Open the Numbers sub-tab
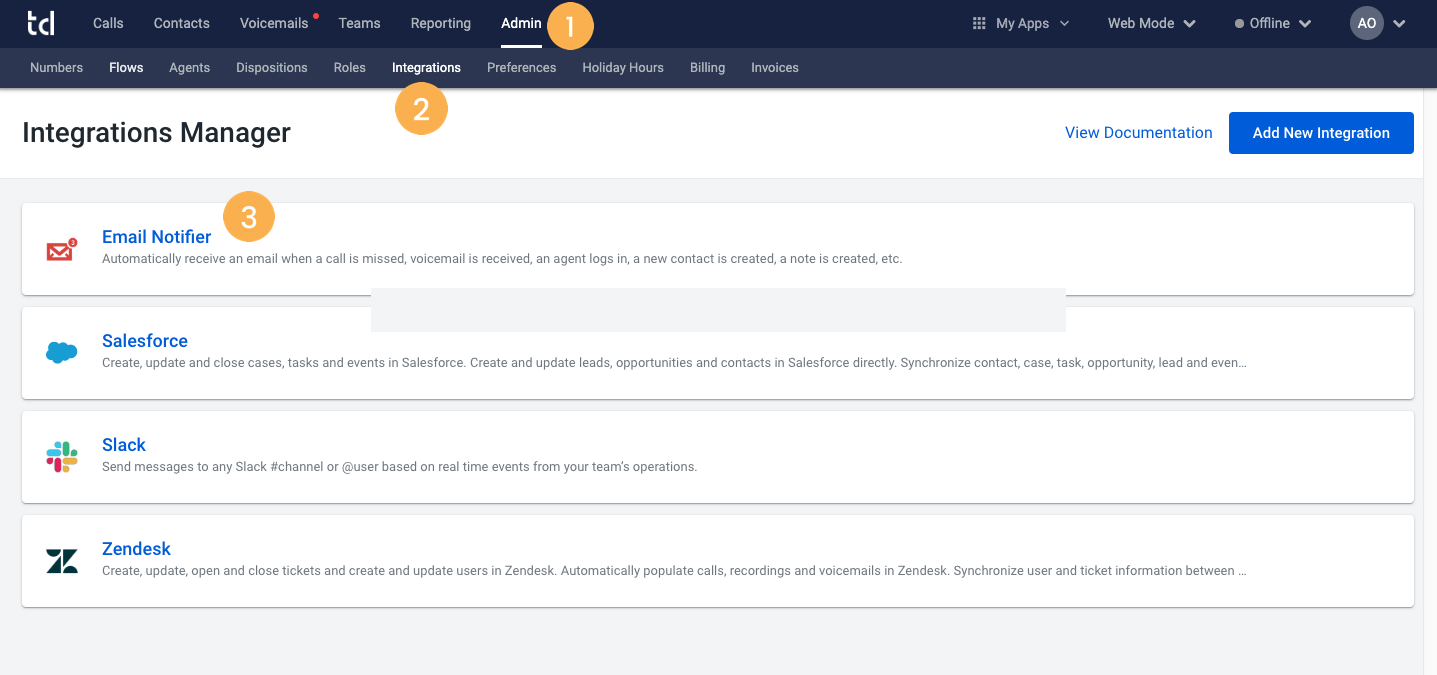Viewport: 1437px width, 675px height. [x=56, y=67]
